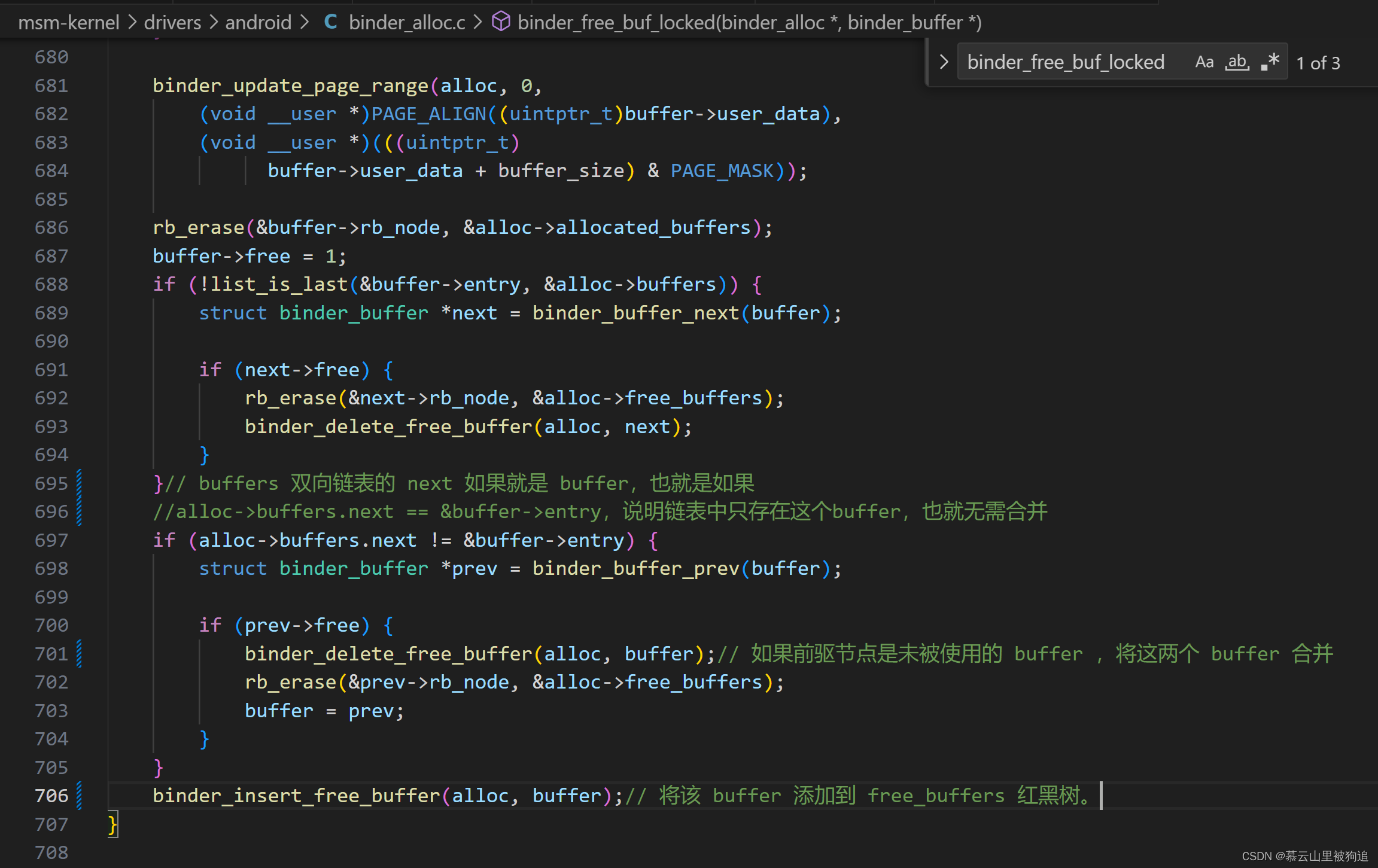Click the C language file icon in breadcrumb

(x=330, y=23)
